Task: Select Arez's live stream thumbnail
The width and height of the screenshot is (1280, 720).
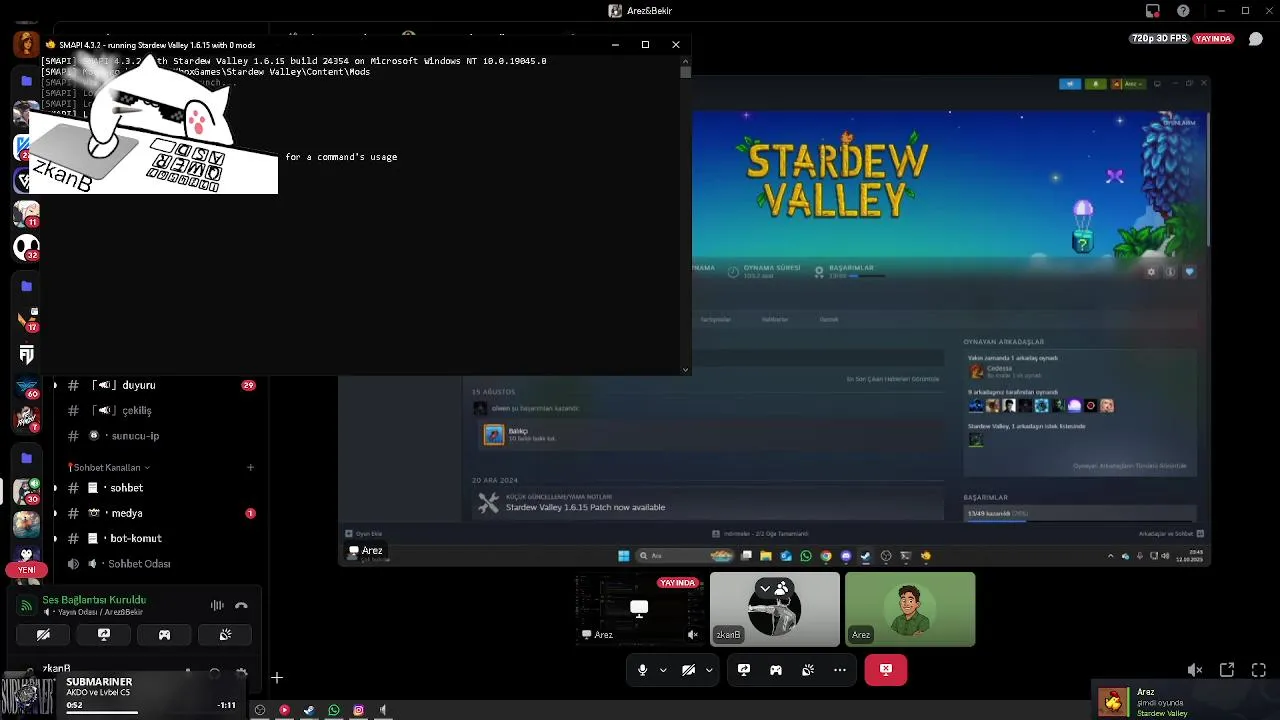Action: coord(639,609)
